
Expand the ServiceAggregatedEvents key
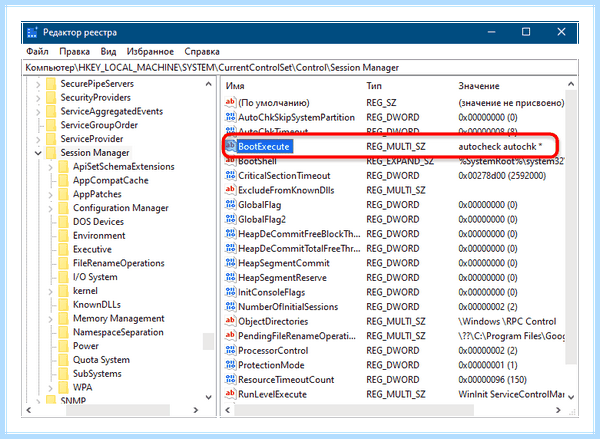[38, 112]
